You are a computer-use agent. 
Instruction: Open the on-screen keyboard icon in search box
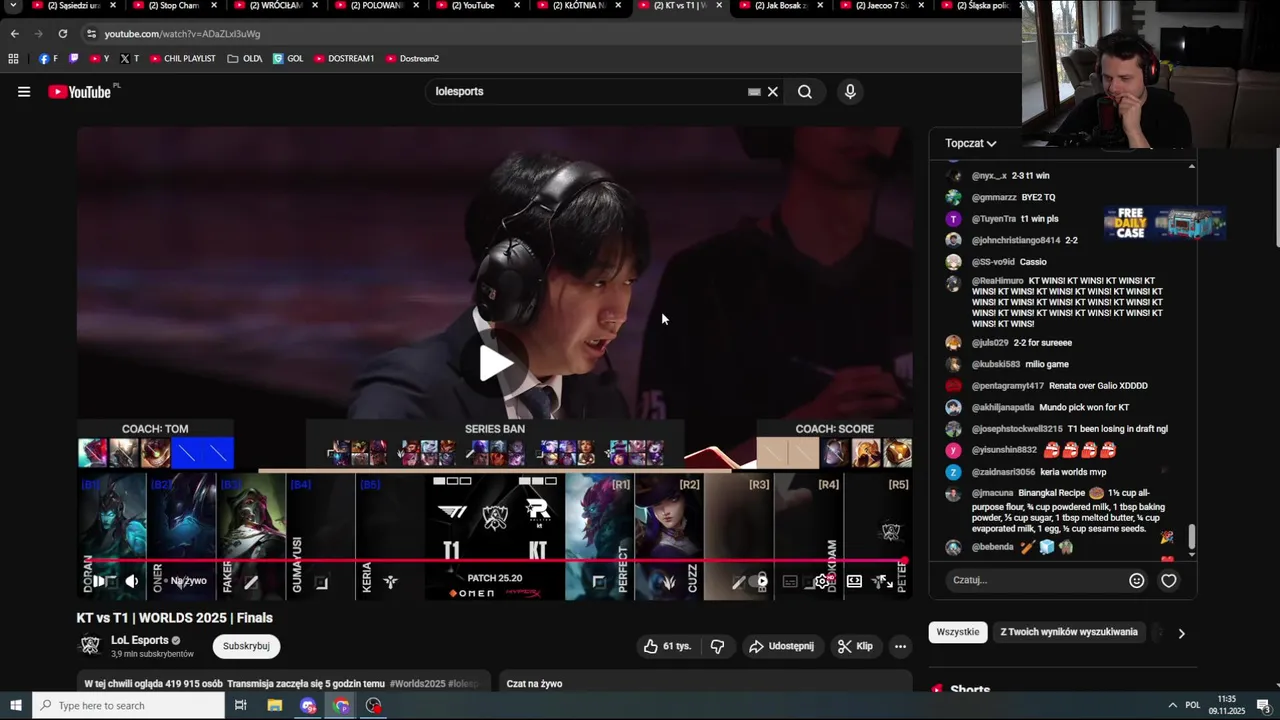(754, 92)
